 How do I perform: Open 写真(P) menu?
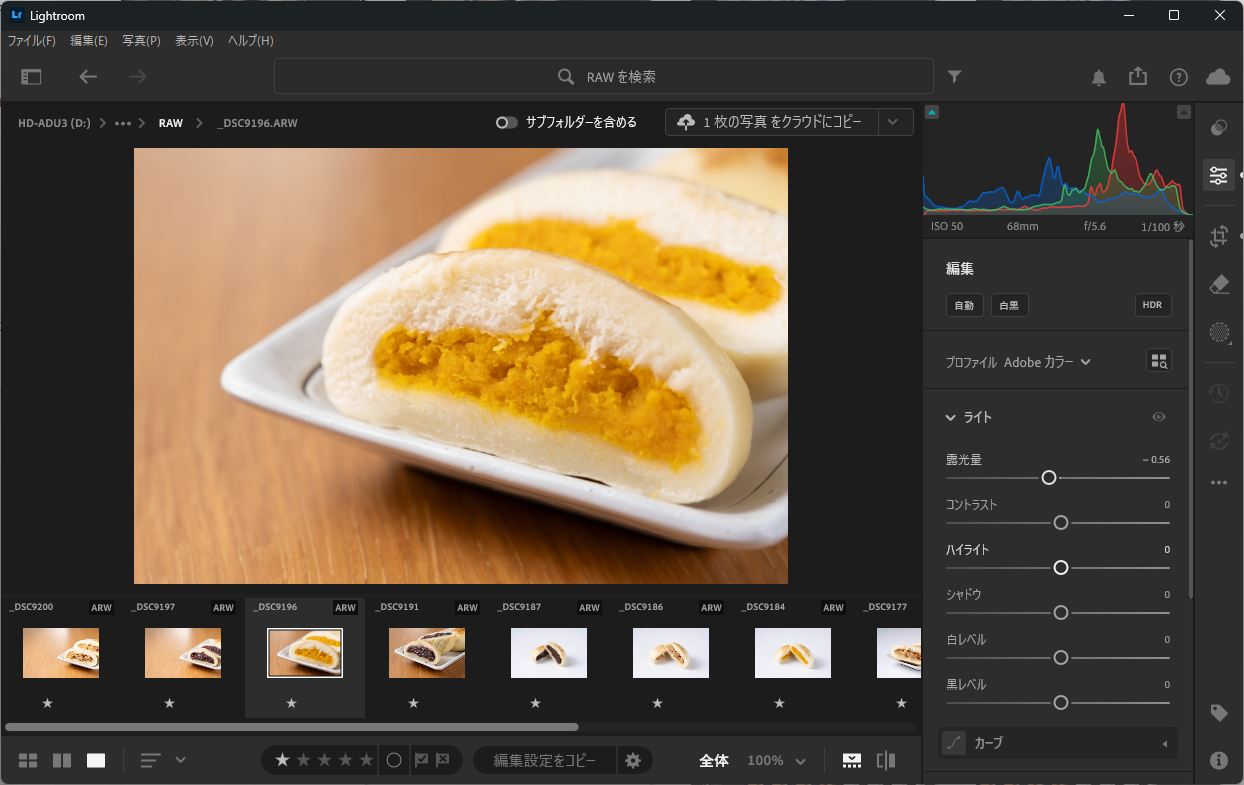141,41
